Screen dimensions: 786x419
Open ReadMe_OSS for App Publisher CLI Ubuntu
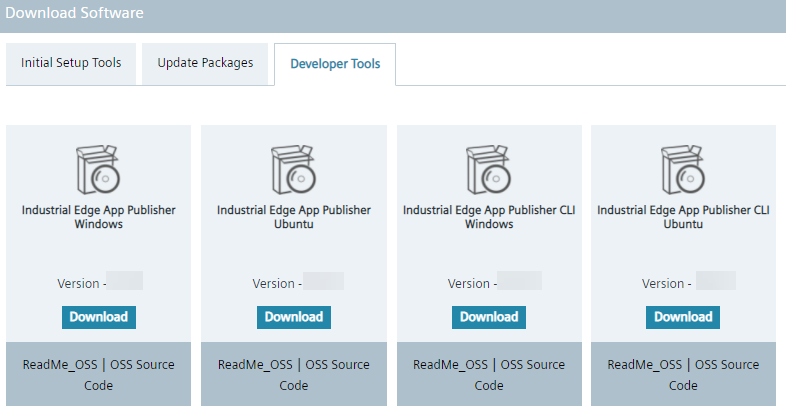(x=645, y=365)
